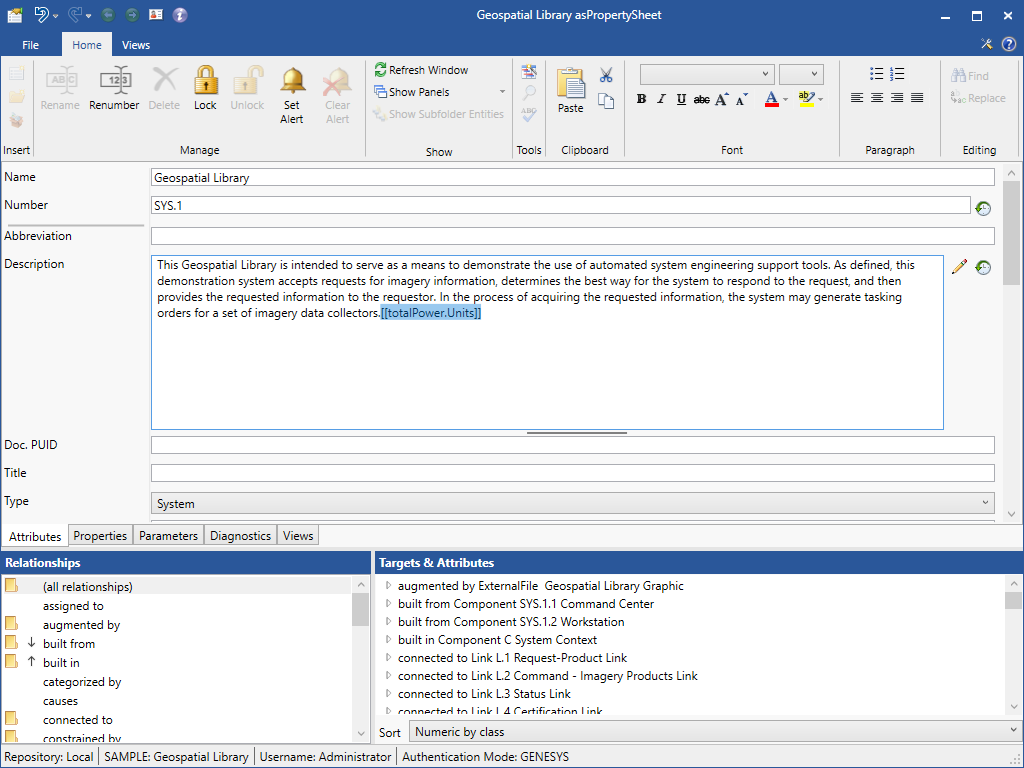The height and width of the screenshot is (768, 1024).
Task: Click the Lock padlock icon
Action: pos(205,81)
